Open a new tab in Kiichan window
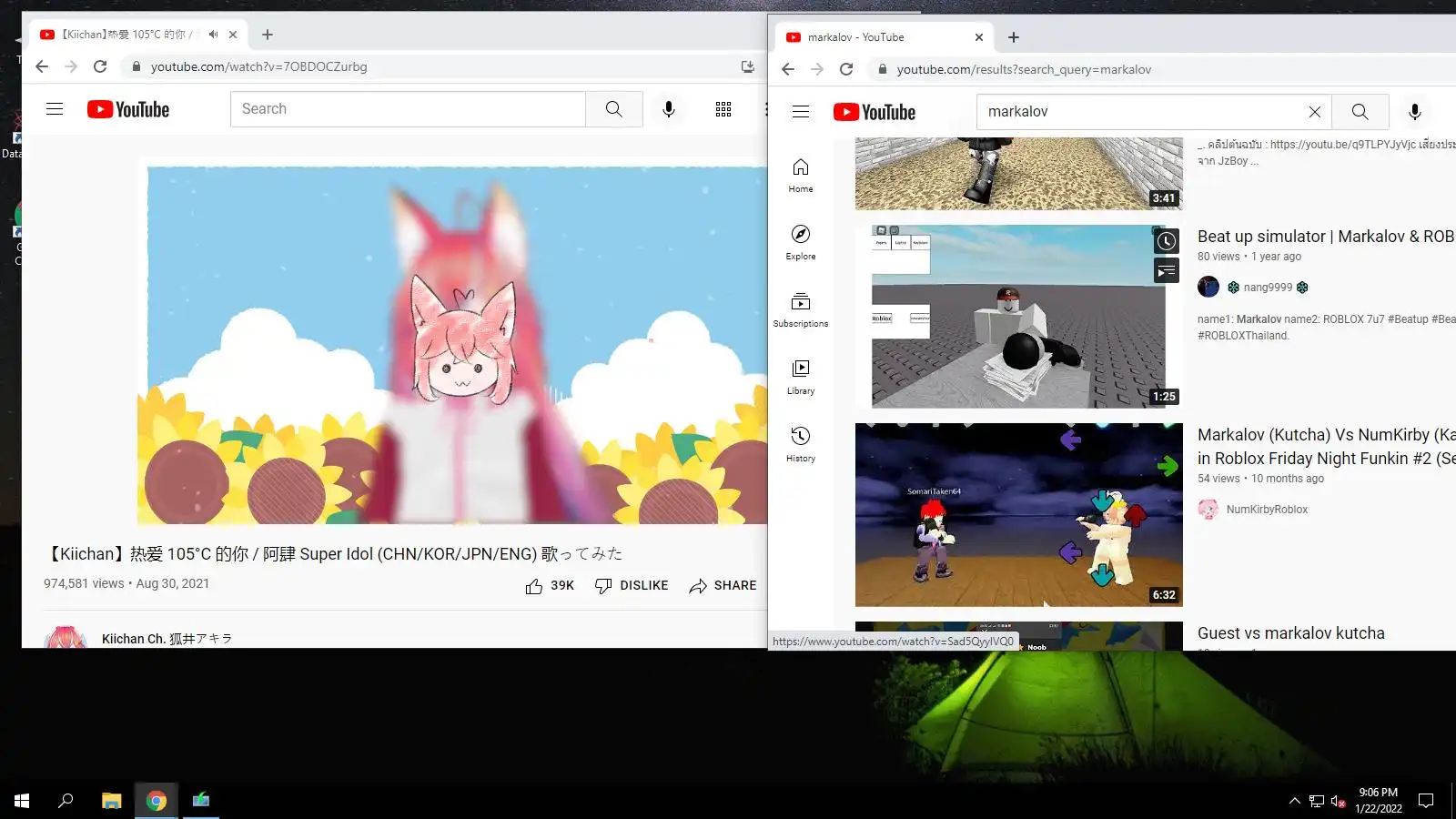 pyautogui.click(x=268, y=35)
